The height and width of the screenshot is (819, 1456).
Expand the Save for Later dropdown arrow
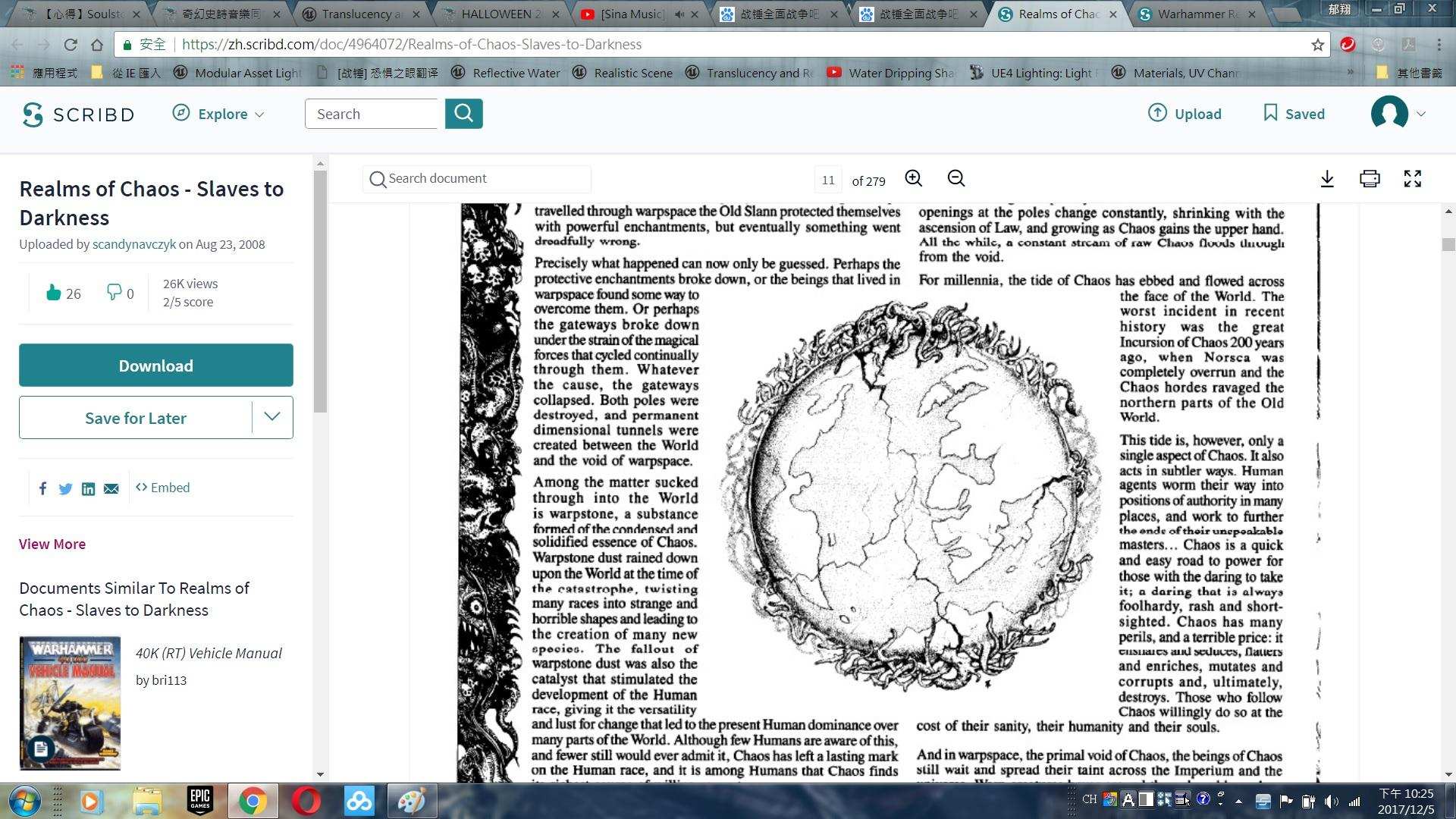pyautogui.click(x=272, y=417)
